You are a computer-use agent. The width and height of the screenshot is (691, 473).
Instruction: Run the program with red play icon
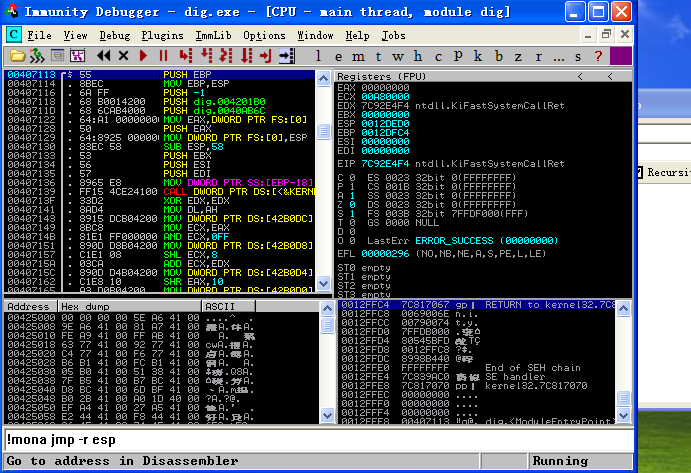point(143,56)
